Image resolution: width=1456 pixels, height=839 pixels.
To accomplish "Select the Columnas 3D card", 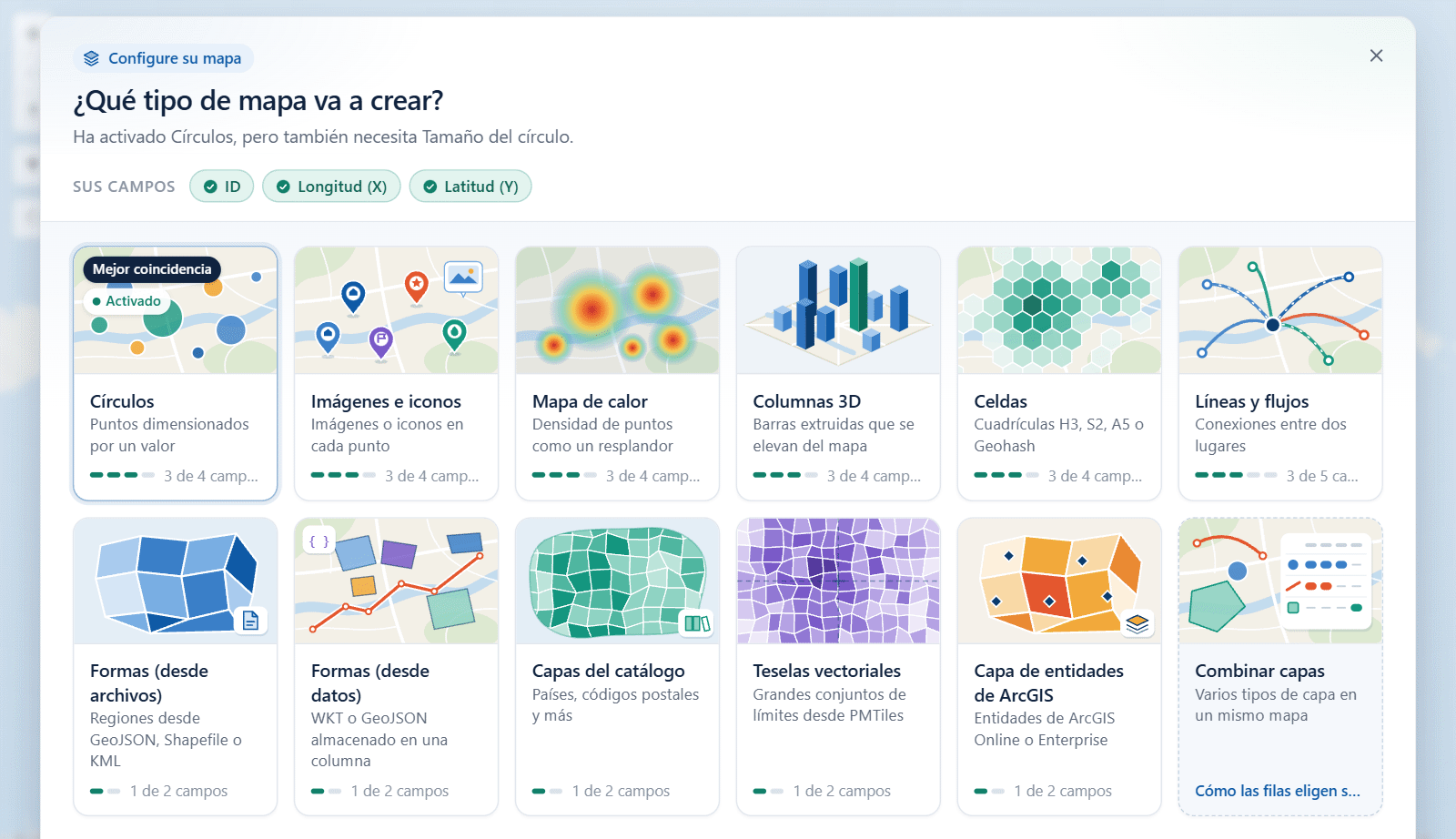I will point(838,373).
